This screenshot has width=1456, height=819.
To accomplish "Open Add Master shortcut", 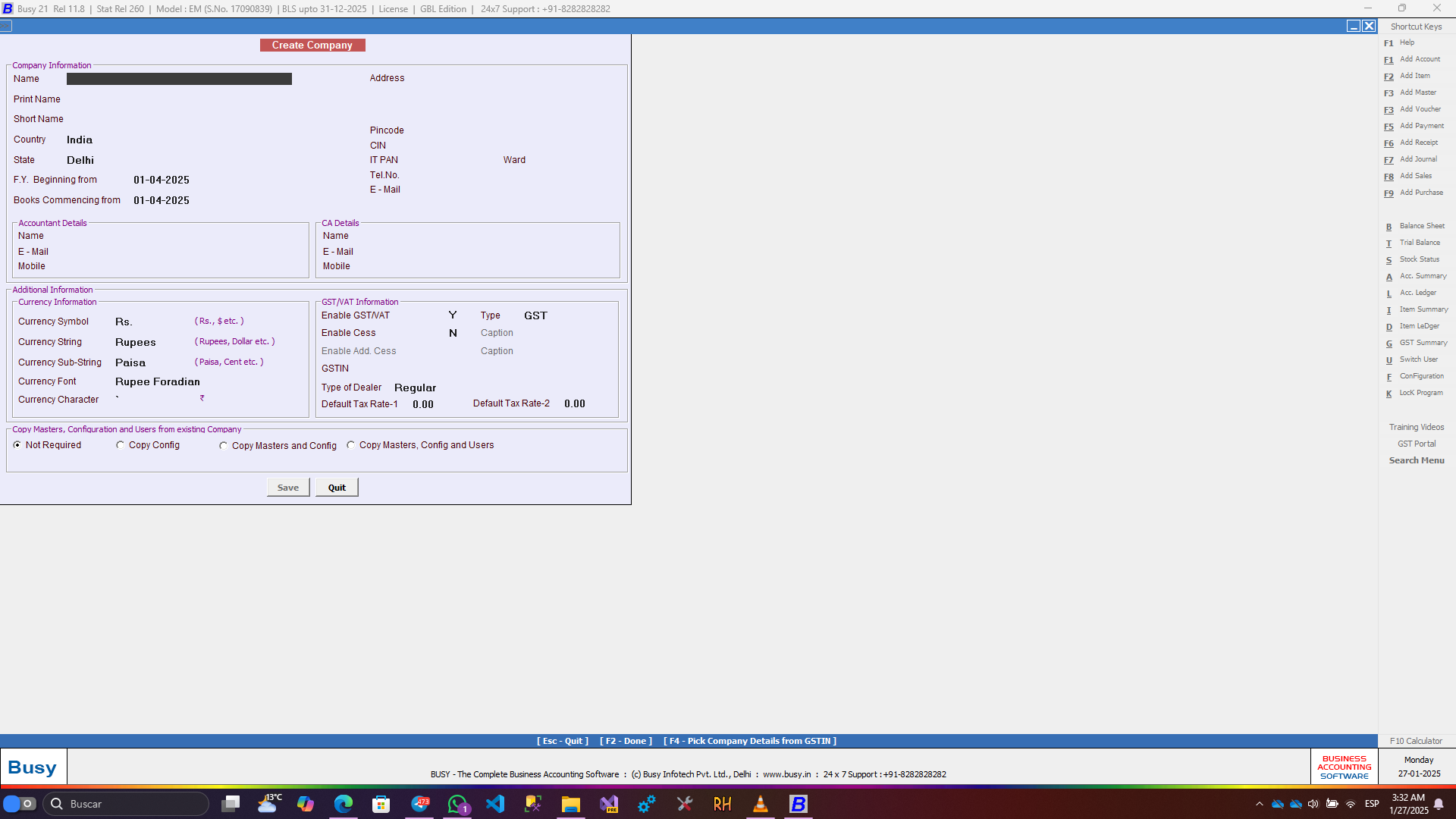I will 1410,93.
